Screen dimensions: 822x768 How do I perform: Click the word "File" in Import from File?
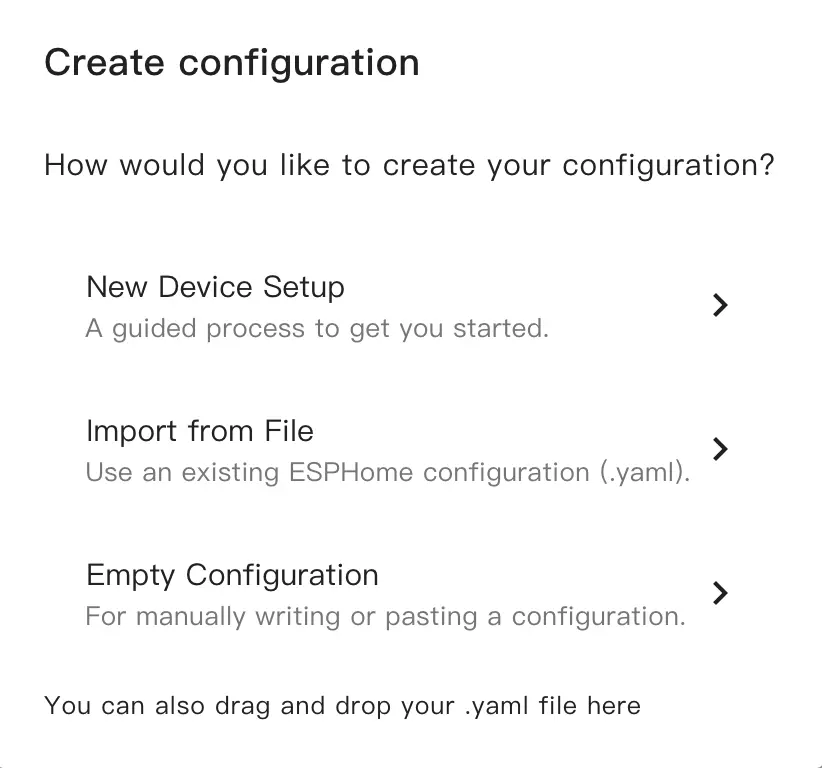pos(289,432)
